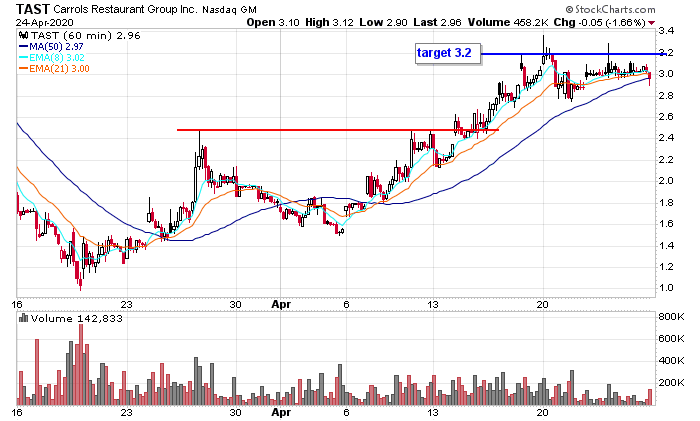Select the cyan EMA(8) legend line sample
The image size is (700, 421).
(24, 58)
